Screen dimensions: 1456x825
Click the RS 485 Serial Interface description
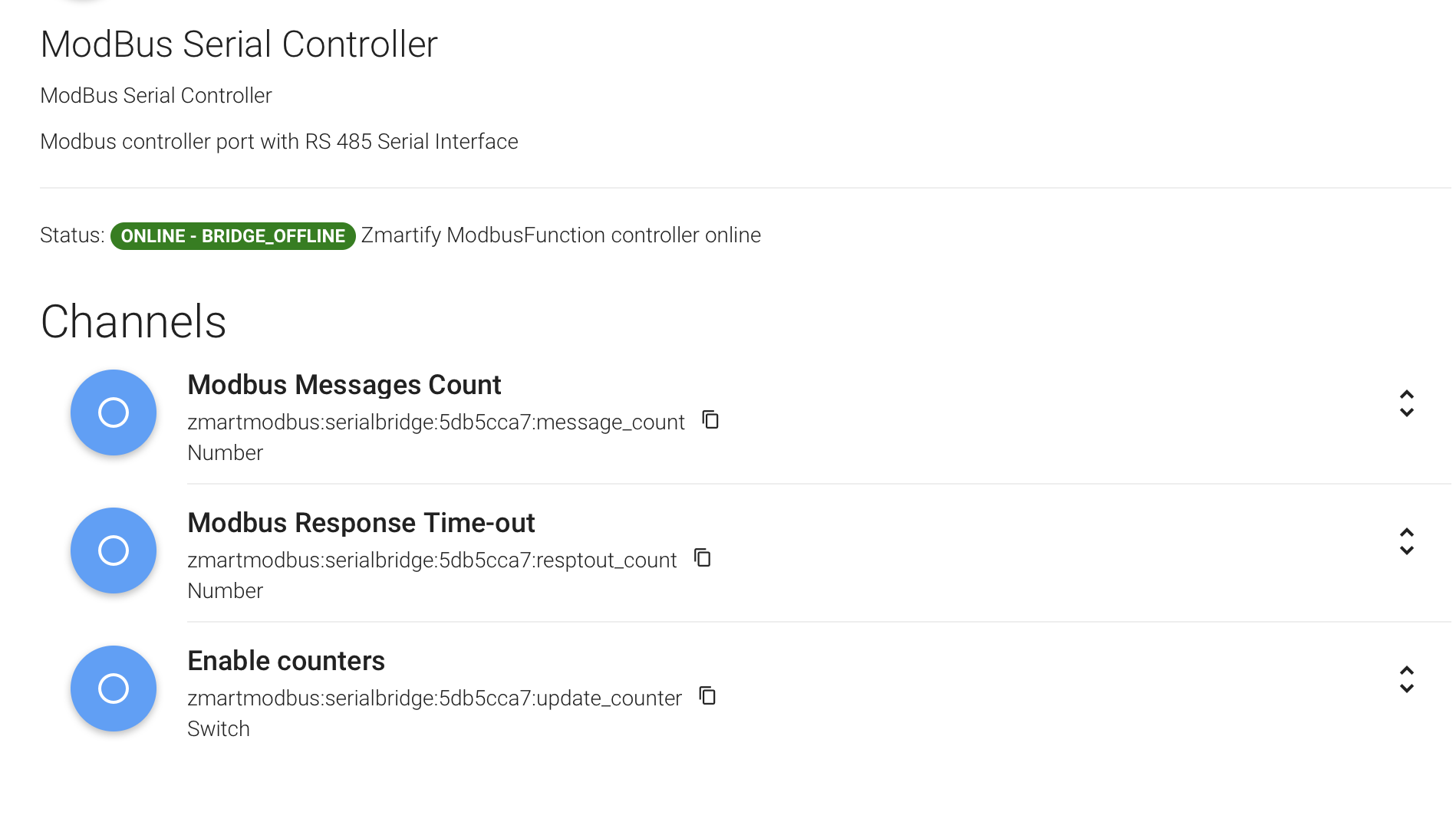[x=279, y=142]
